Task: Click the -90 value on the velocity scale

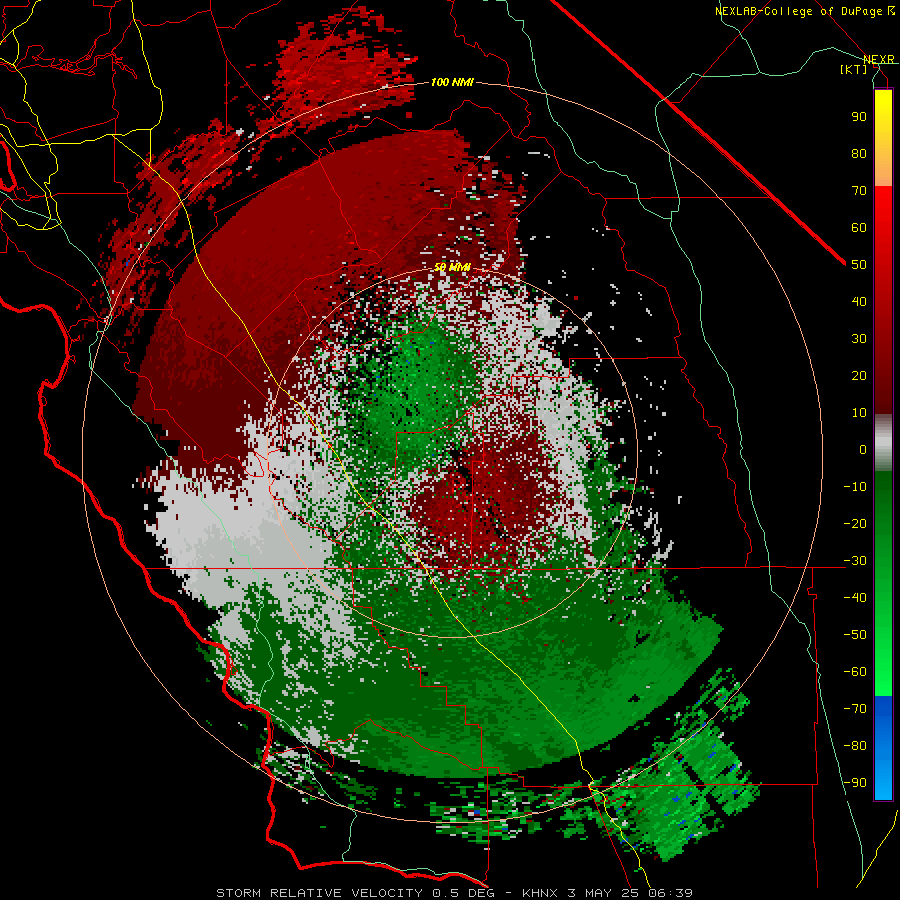Action: (x=855, y=783)
